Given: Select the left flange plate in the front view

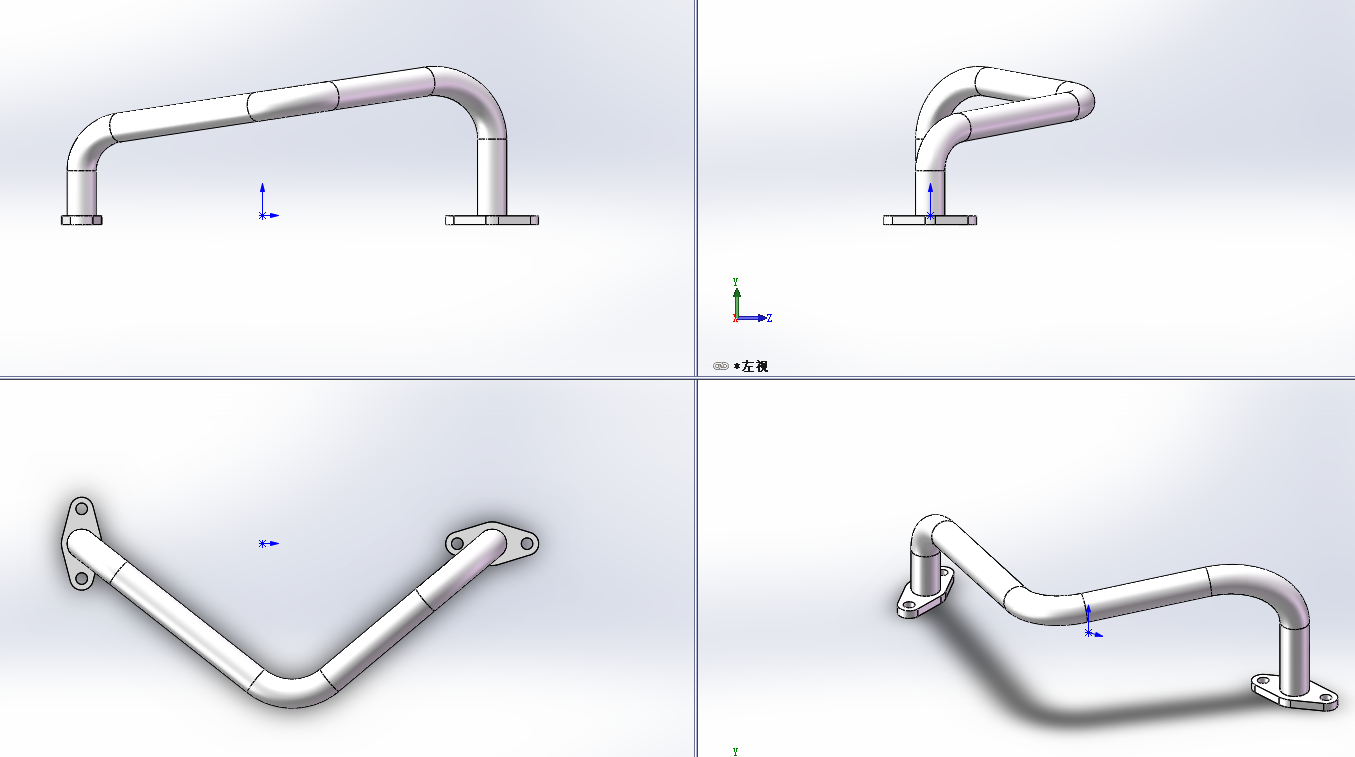Looking at the screenshot, I should coord(82,220).
